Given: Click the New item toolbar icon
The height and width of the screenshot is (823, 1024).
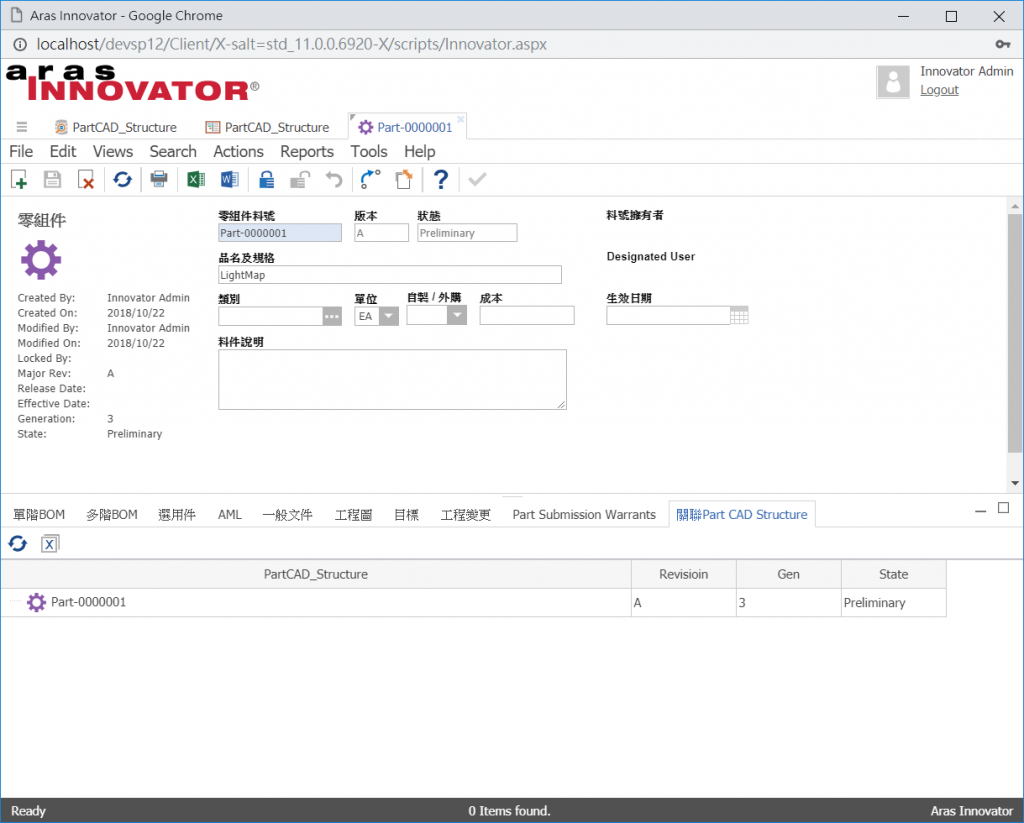Looking at the screenshot, I should pos(20,179).
